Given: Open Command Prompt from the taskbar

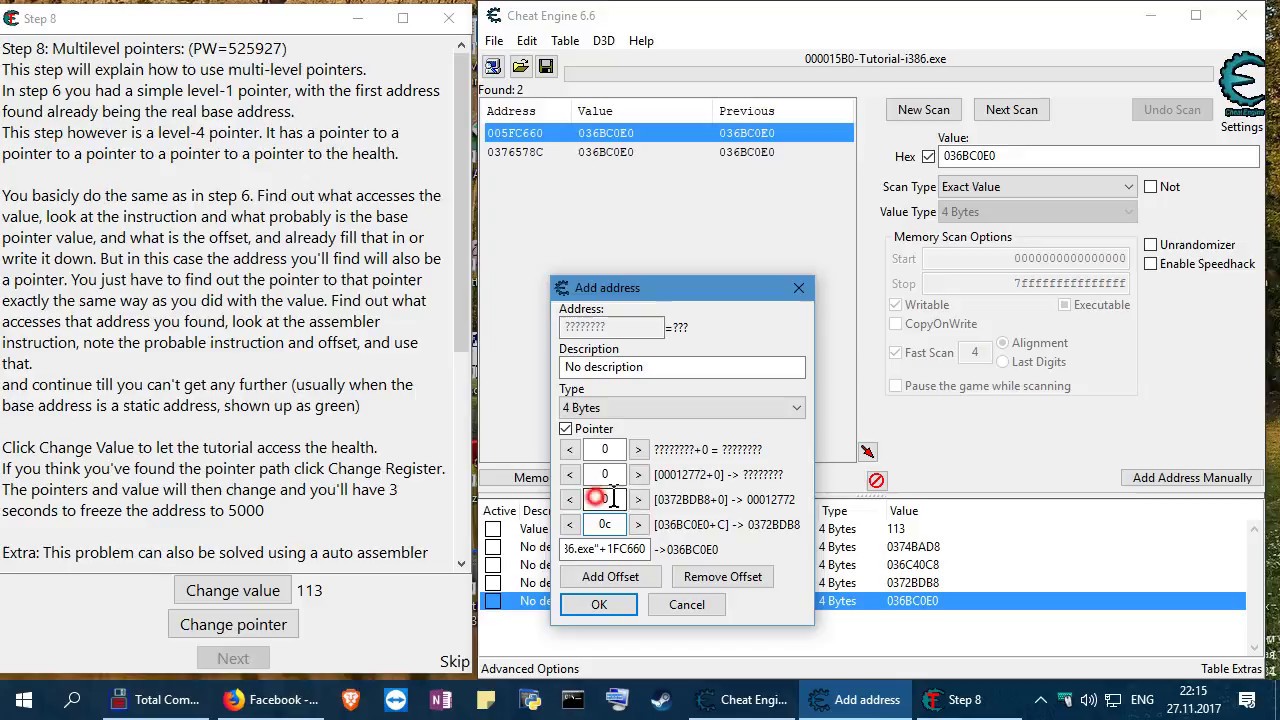Looking at the screenshot, I should pyautogui.click(x=573, y=700).
